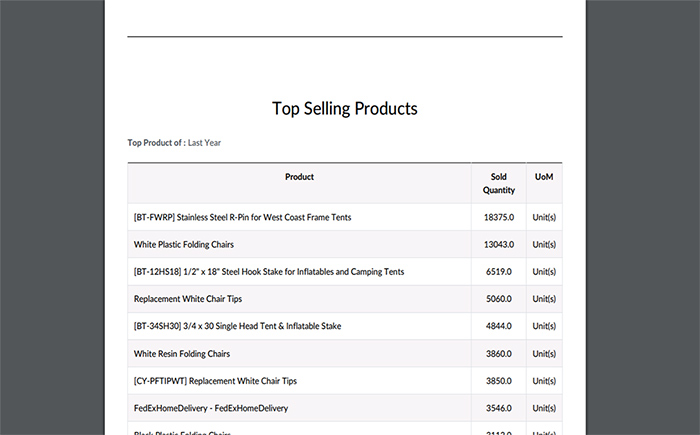Click the 6519.0 quantity cell
This screenshot has width=700, height=435.
pyautogui.click(x=499, y=272)
